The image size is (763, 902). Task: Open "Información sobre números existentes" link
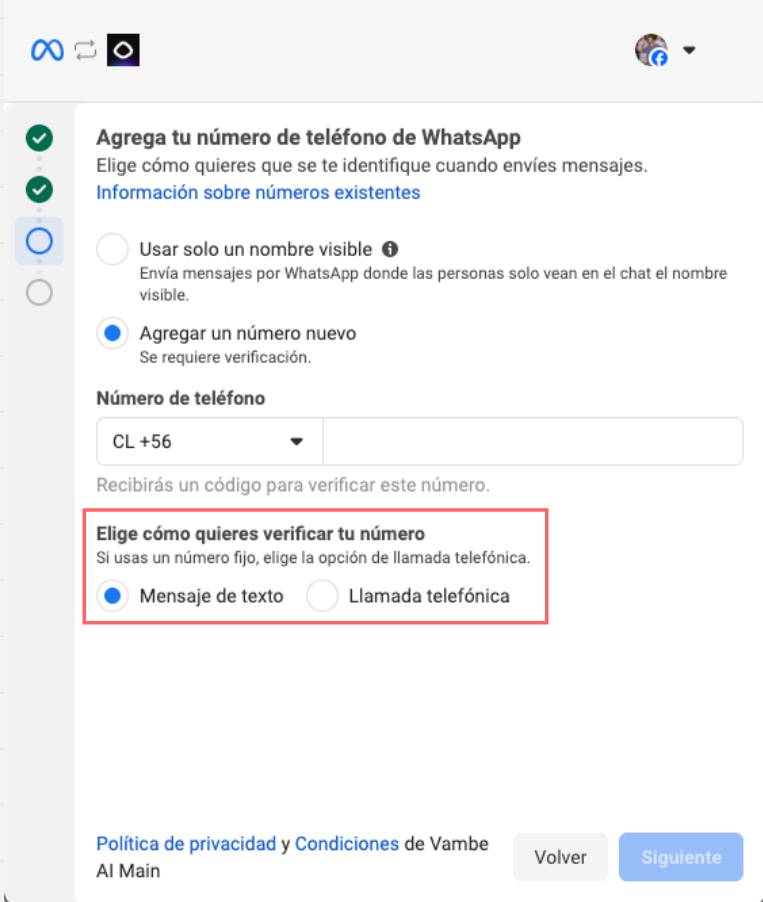pos(258,192)
